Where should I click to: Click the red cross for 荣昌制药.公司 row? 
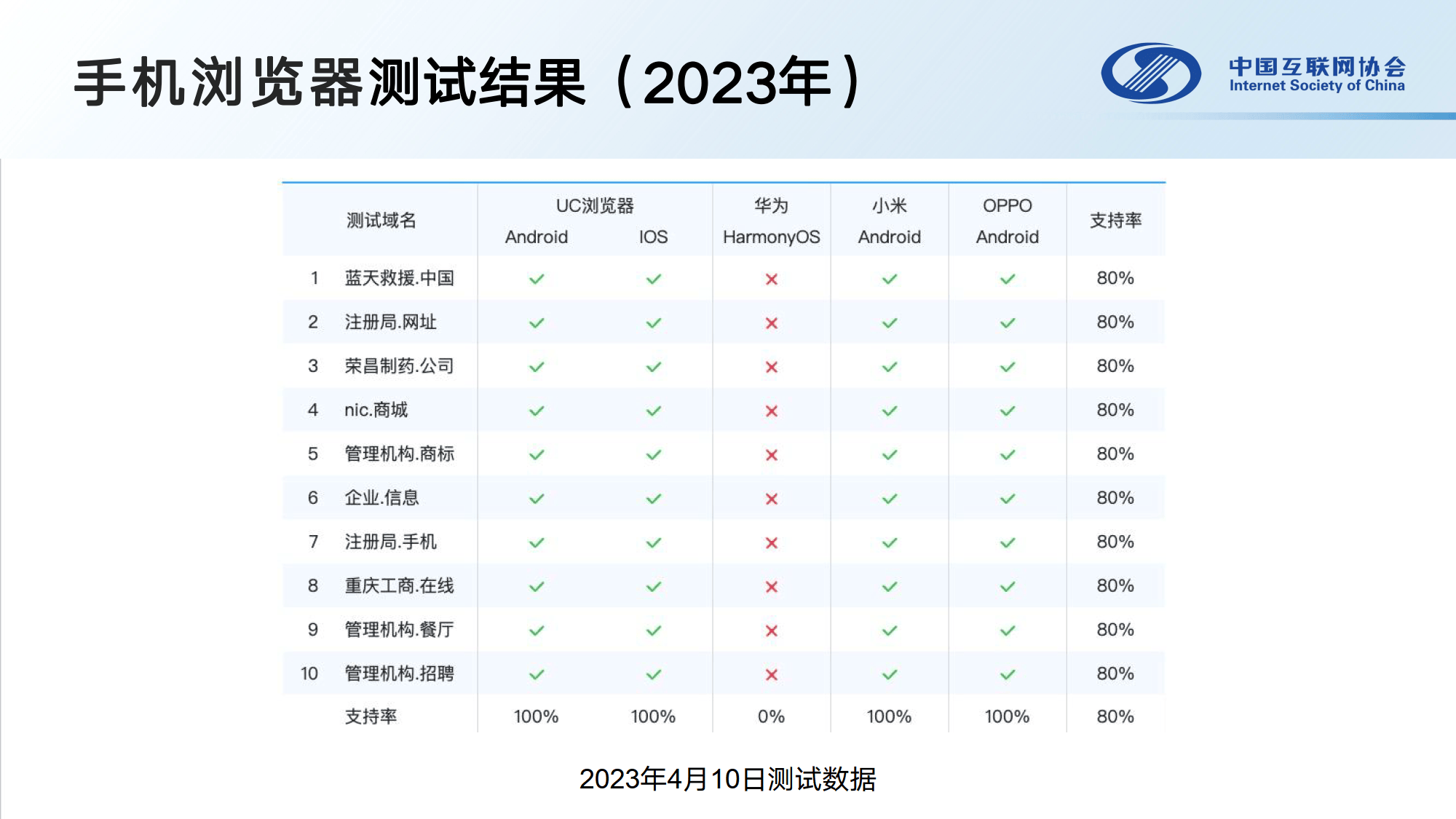[x=772, y=367]
